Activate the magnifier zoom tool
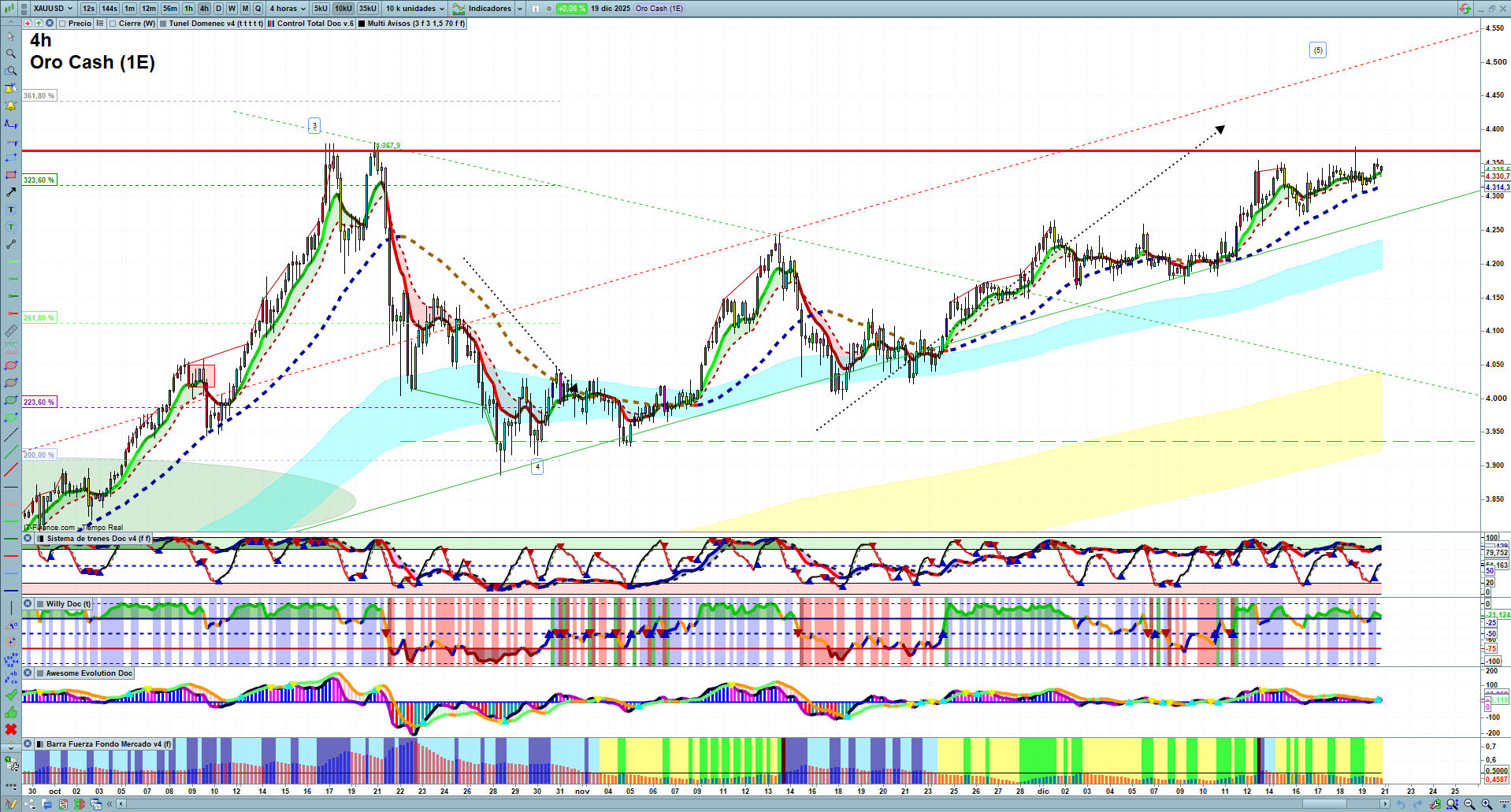This screenshot has height=812, width=1511. point(11,54)
